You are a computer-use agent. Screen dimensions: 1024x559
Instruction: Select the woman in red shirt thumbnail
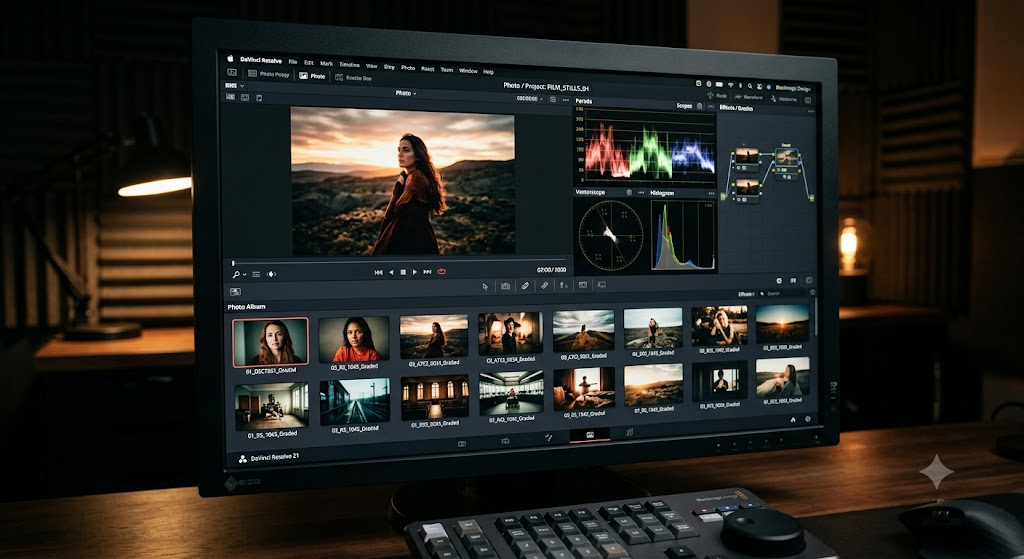pos(354,339)
